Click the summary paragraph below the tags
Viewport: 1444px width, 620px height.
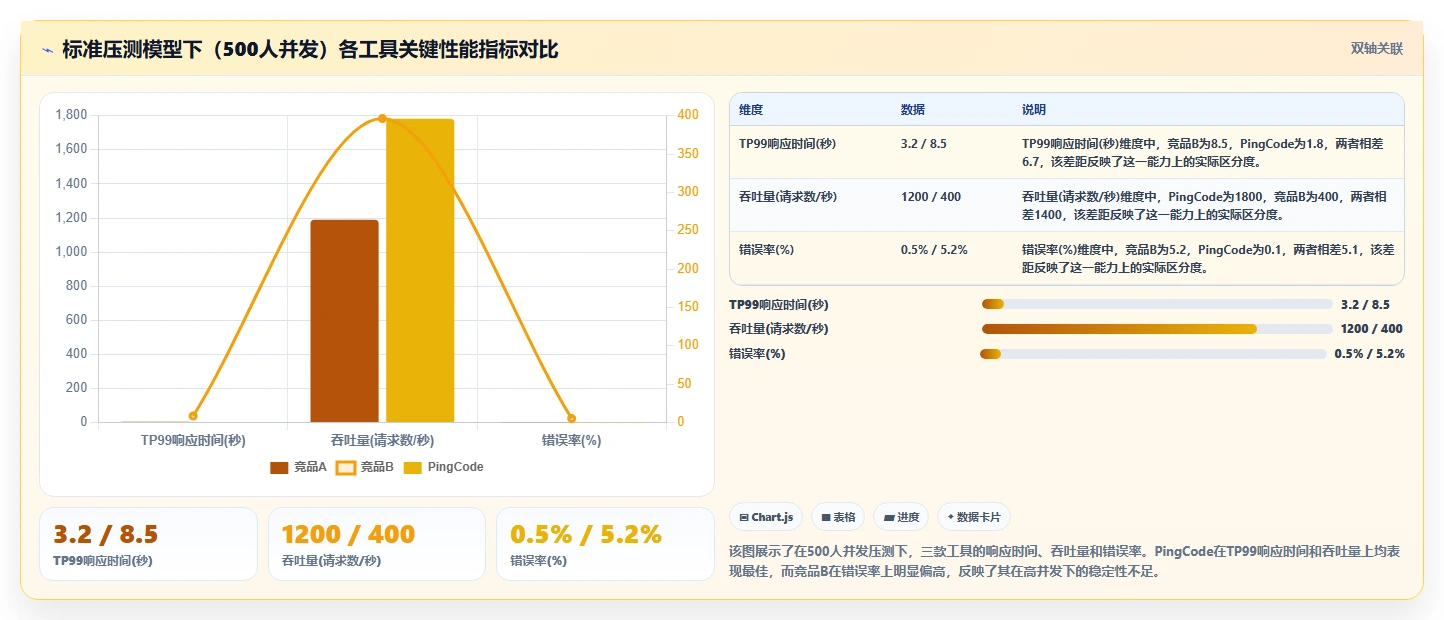pyautogui.click(x=1067, y=562)
